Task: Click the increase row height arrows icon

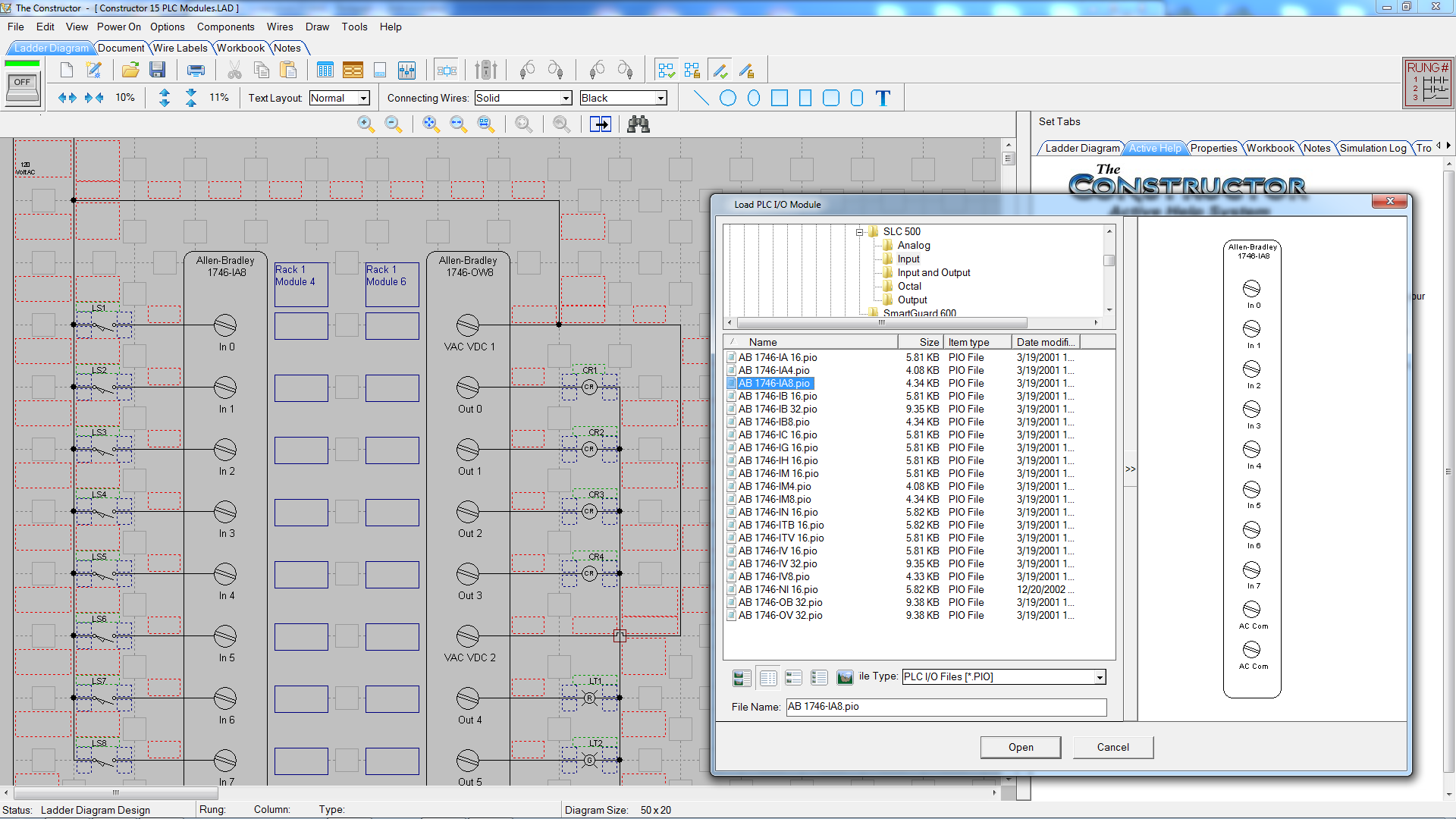Action: (x=165, y=98)
